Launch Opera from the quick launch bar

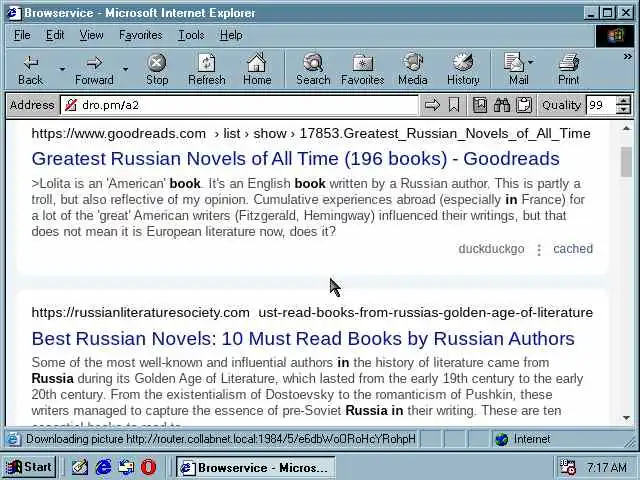click(x=149, y=467)
